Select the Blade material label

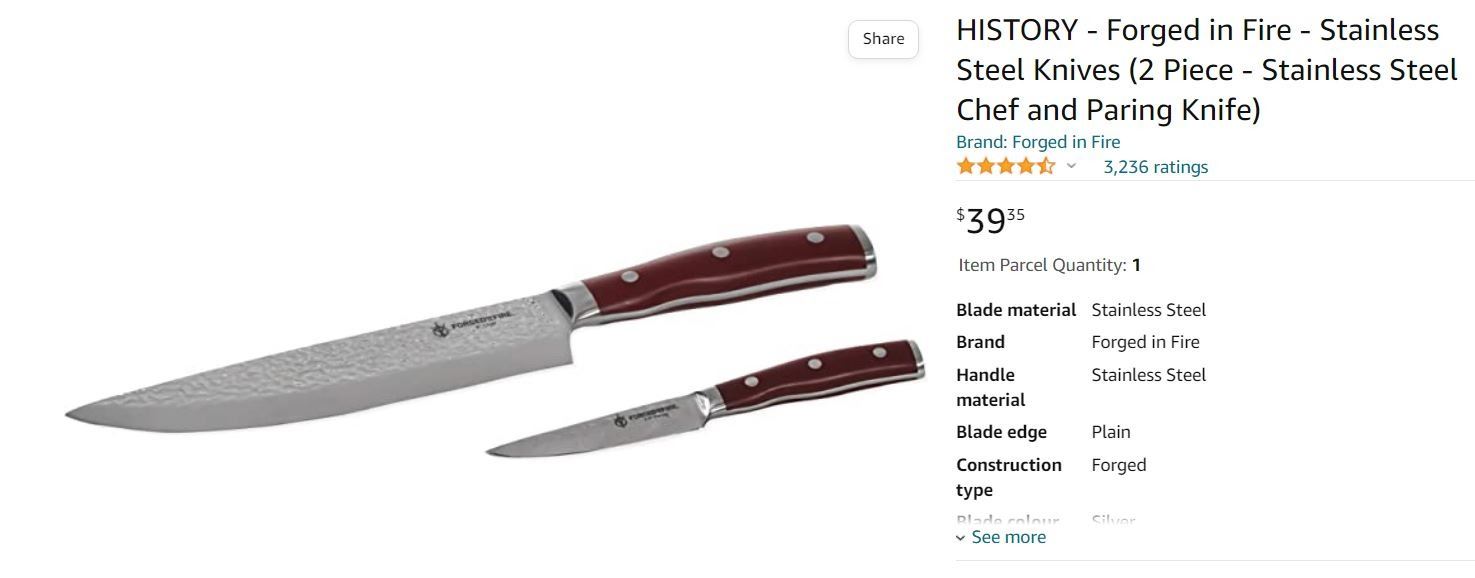[1016, 310]
